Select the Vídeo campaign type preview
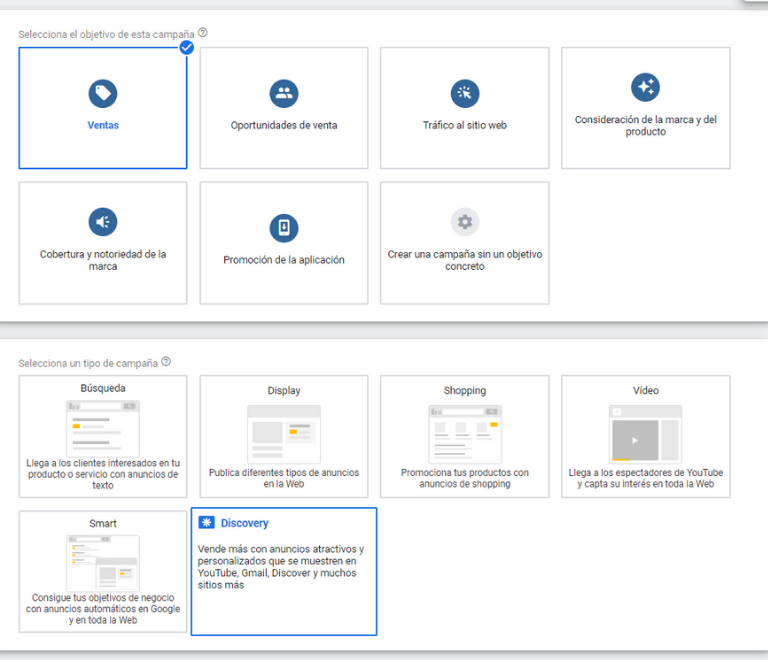Image resolution: width=768 pixels, height=660 pixels. coord(646,433)
